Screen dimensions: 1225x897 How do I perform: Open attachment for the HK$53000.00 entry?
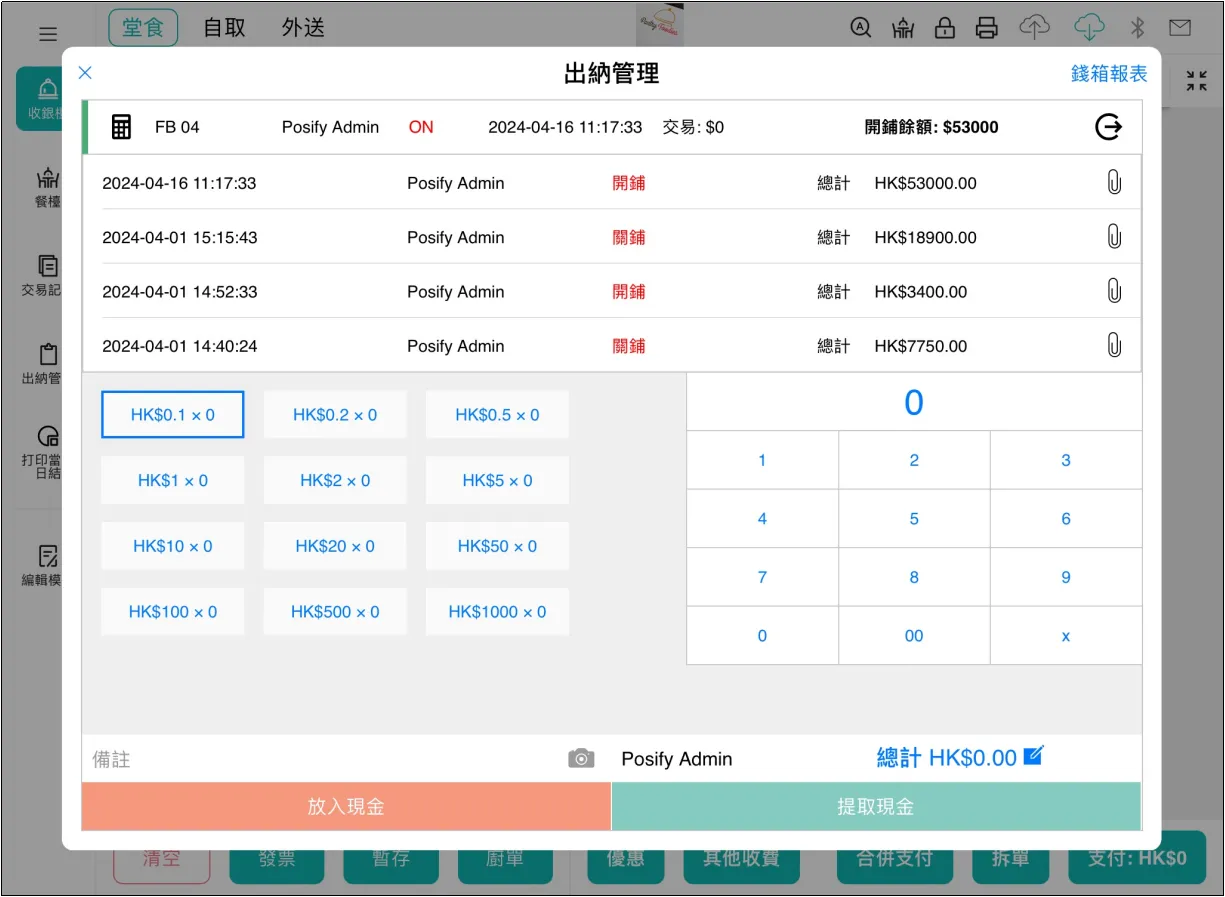(x=1113, y=183)
